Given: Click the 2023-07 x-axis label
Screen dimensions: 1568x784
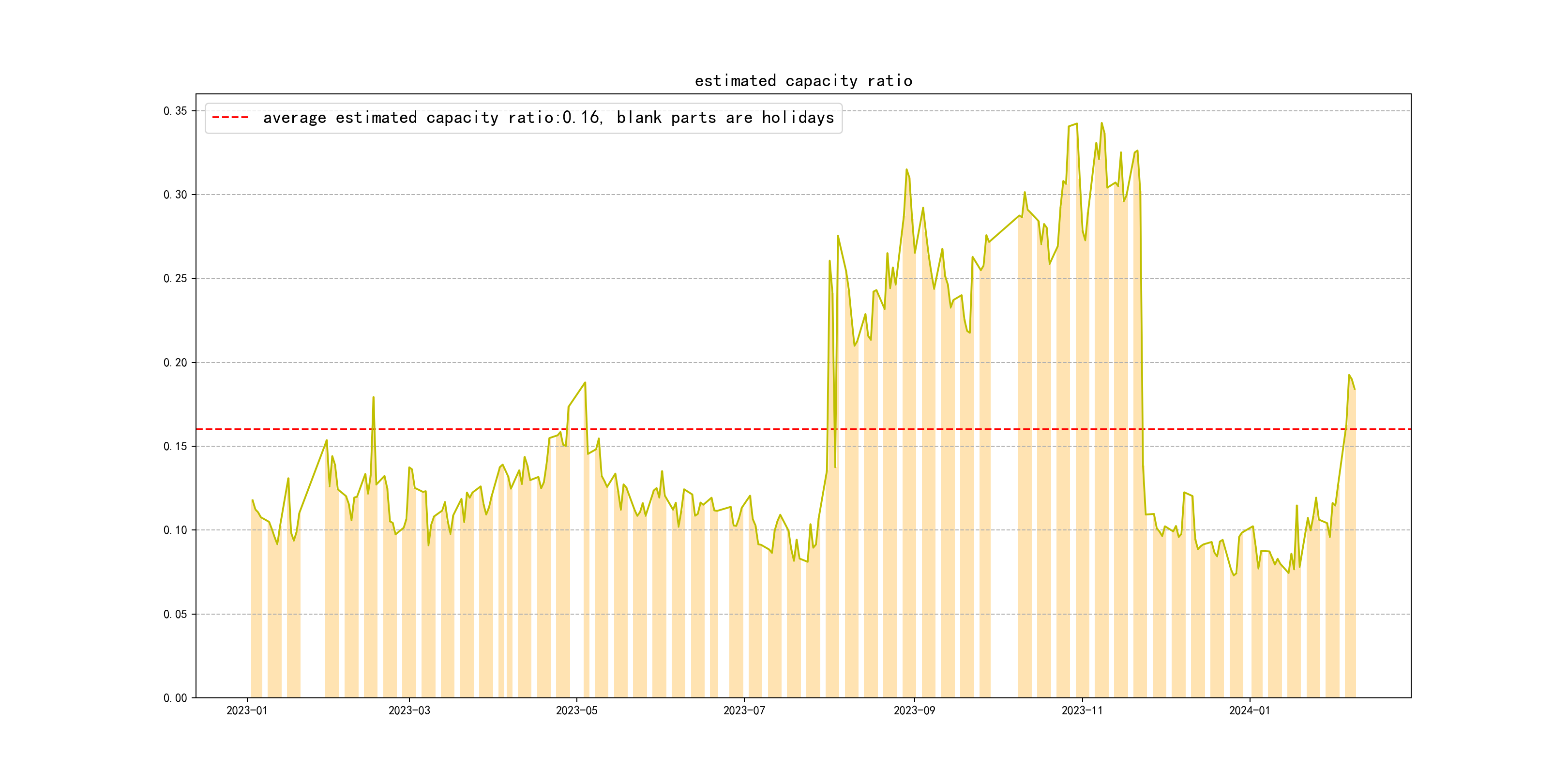Looking at the screenshot, I should (x=744, y=710).
